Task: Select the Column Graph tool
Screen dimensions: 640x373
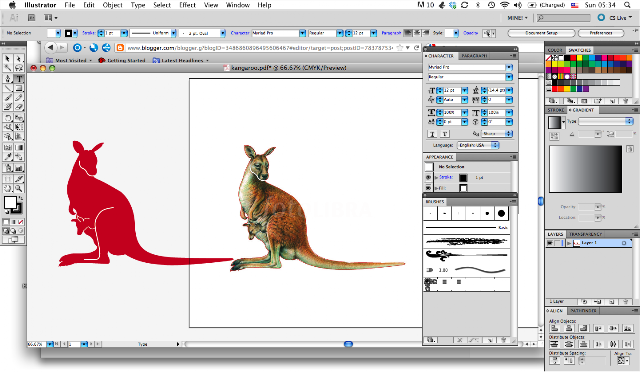Action: click(19, 168)
